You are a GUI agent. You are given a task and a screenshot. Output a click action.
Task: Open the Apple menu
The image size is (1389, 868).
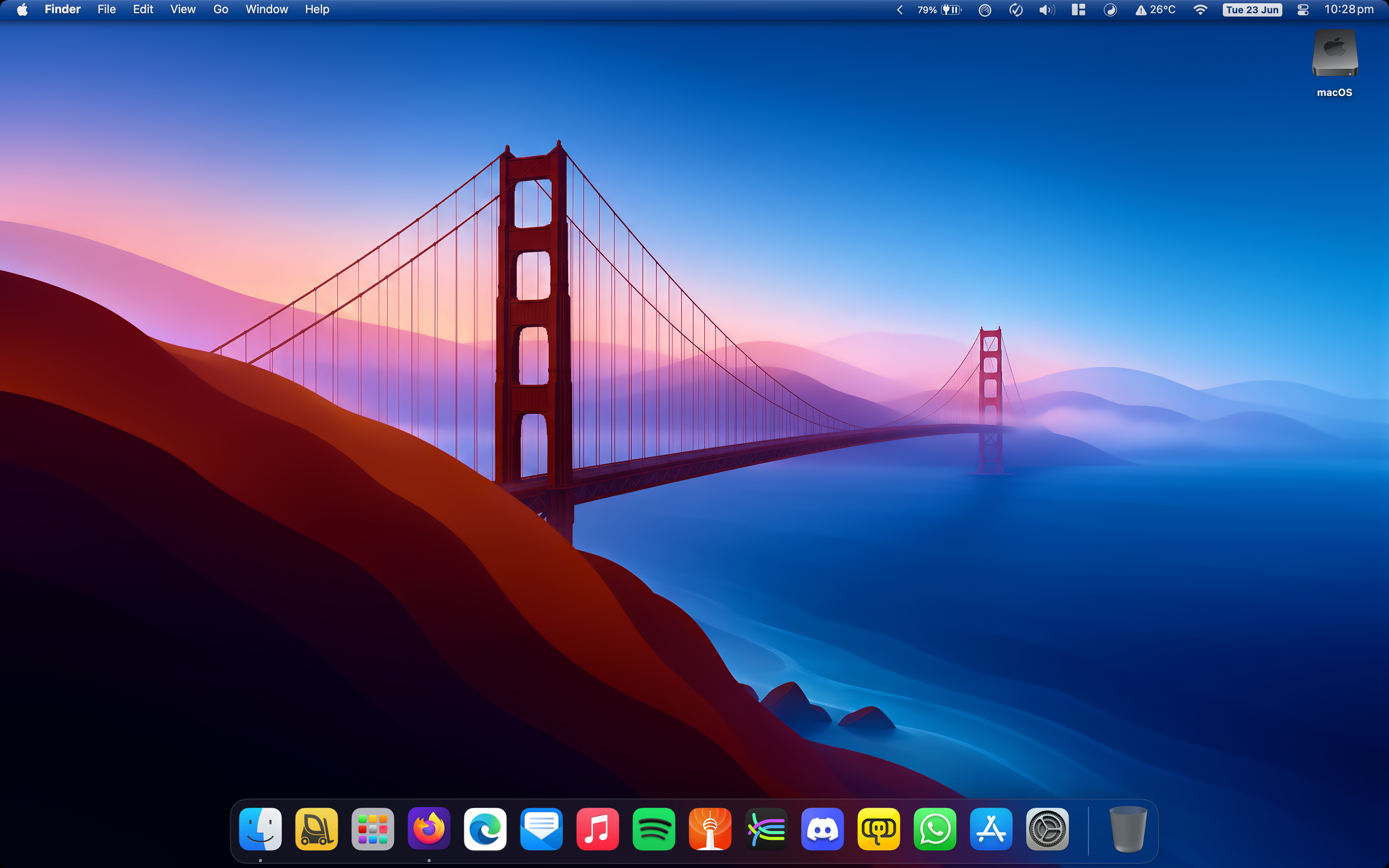click(22, 10)
